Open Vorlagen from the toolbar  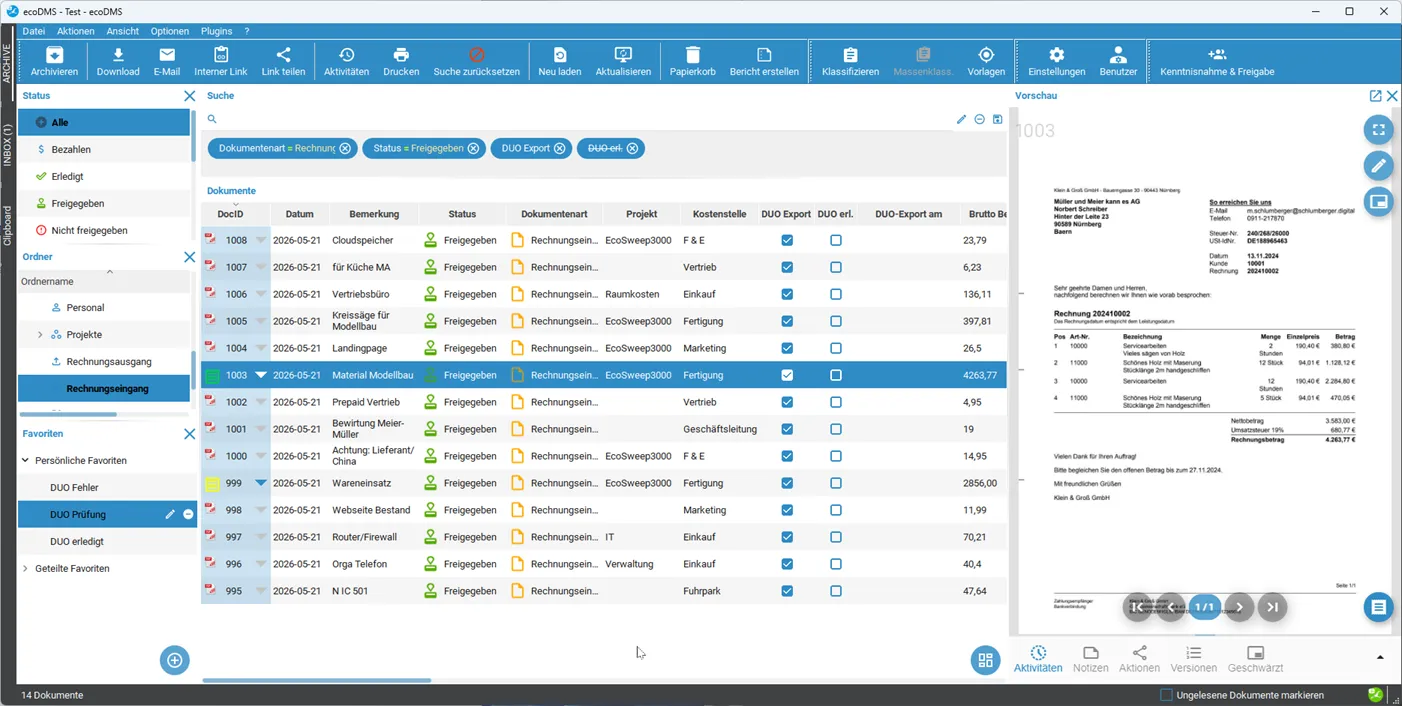986,61
